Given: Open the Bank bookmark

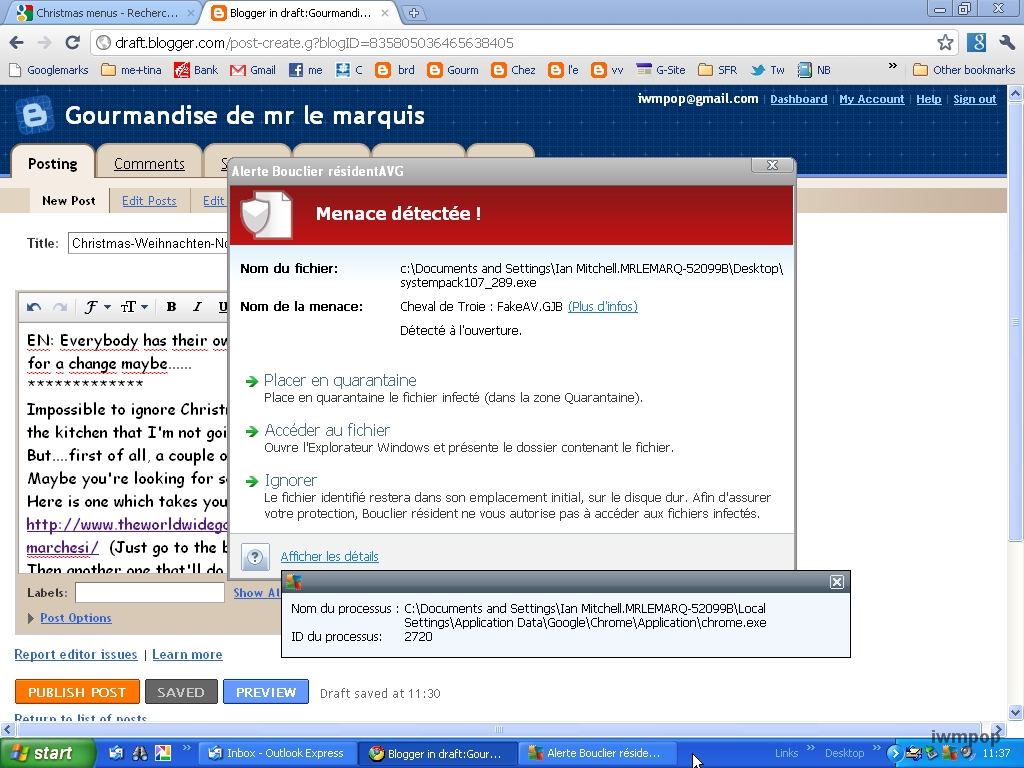Looking at the screenshot, I should (196, 70).
